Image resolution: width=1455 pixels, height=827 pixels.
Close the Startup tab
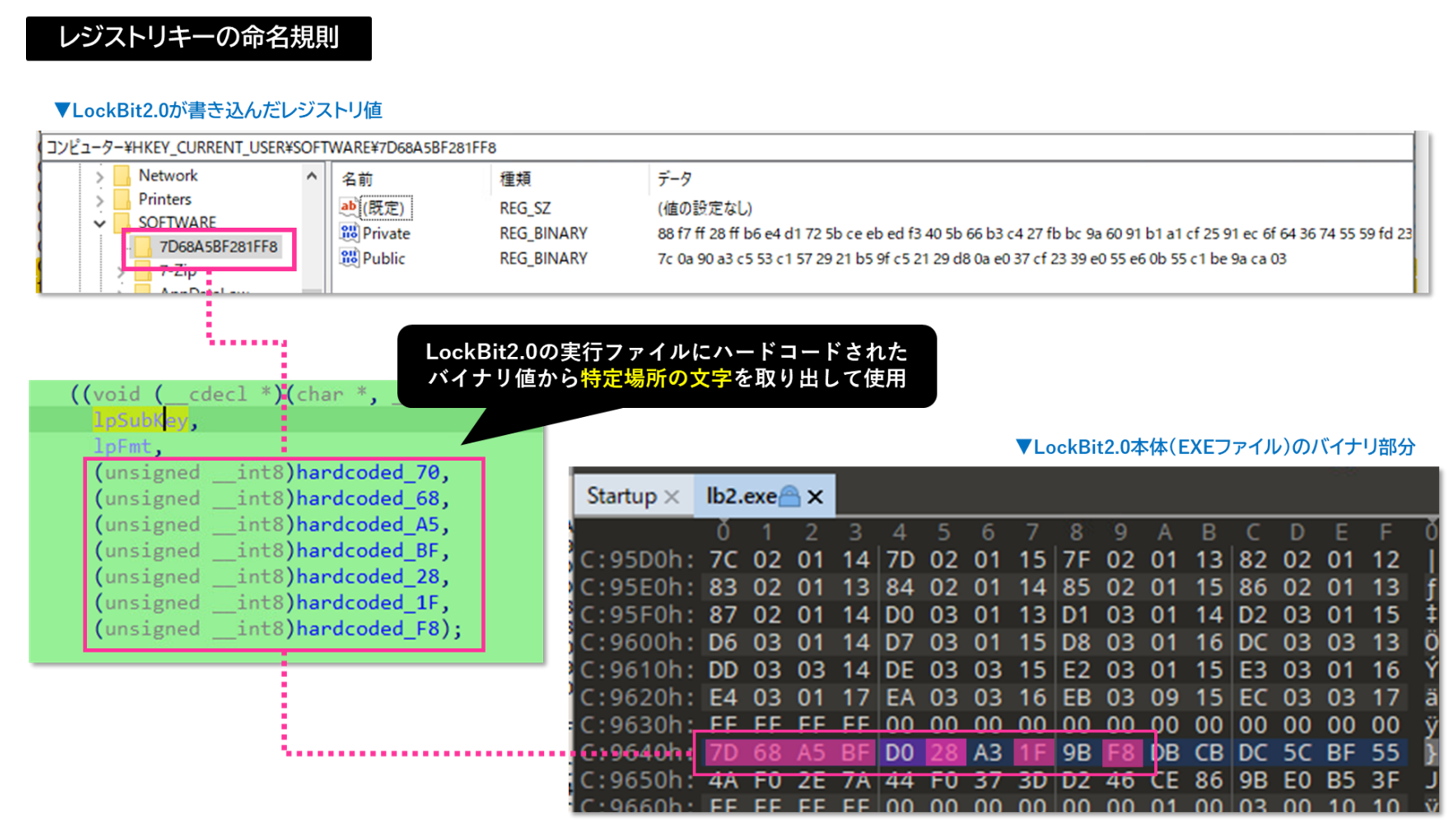[x=671, y=497]
